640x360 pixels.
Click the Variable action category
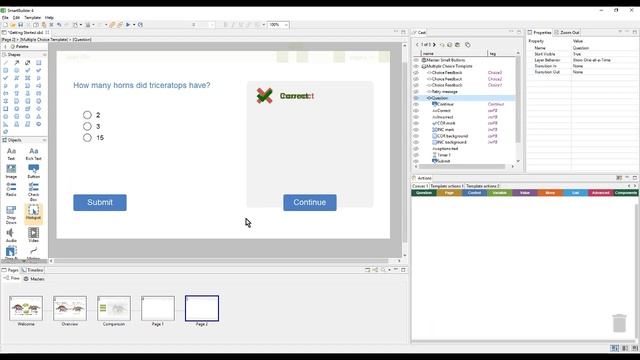click(499, 193)
